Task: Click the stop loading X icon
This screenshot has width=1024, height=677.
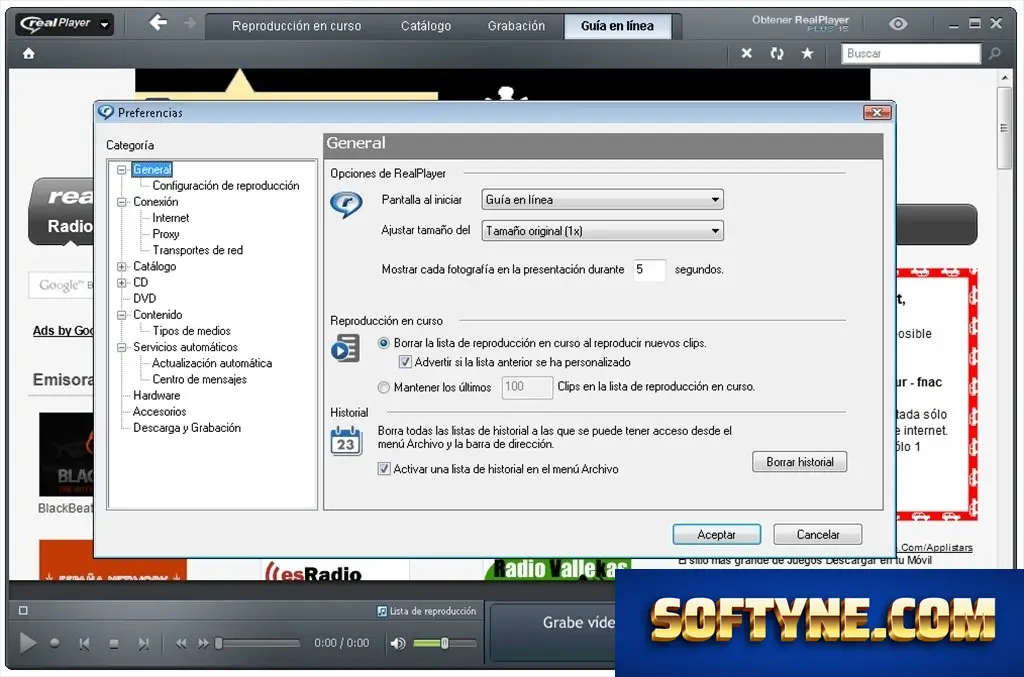Action: click(x=746, y=54)
